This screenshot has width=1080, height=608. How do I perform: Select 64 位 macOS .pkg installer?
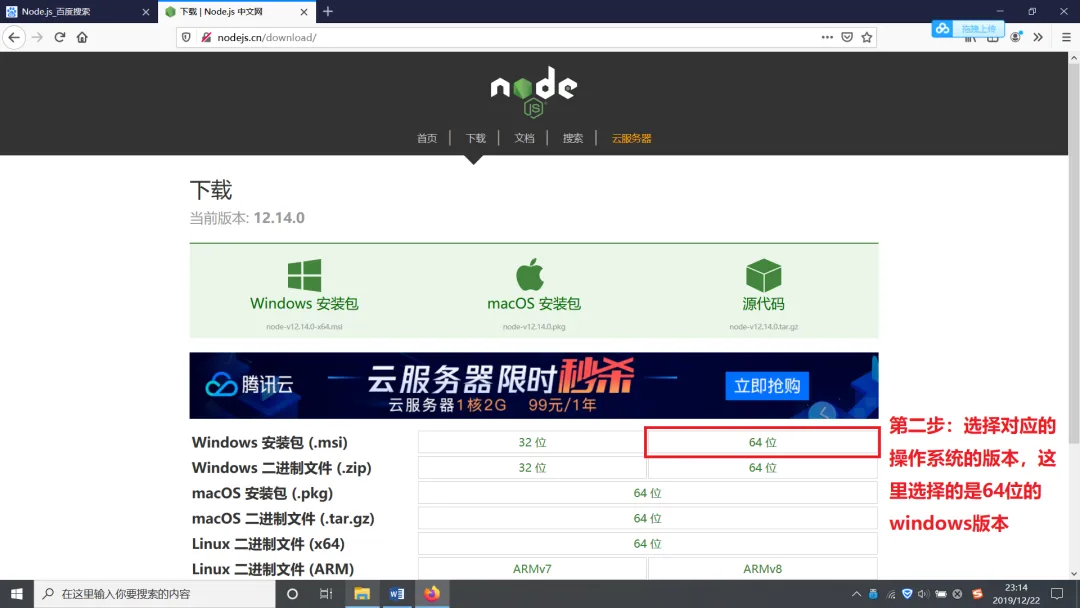point(647,493)
